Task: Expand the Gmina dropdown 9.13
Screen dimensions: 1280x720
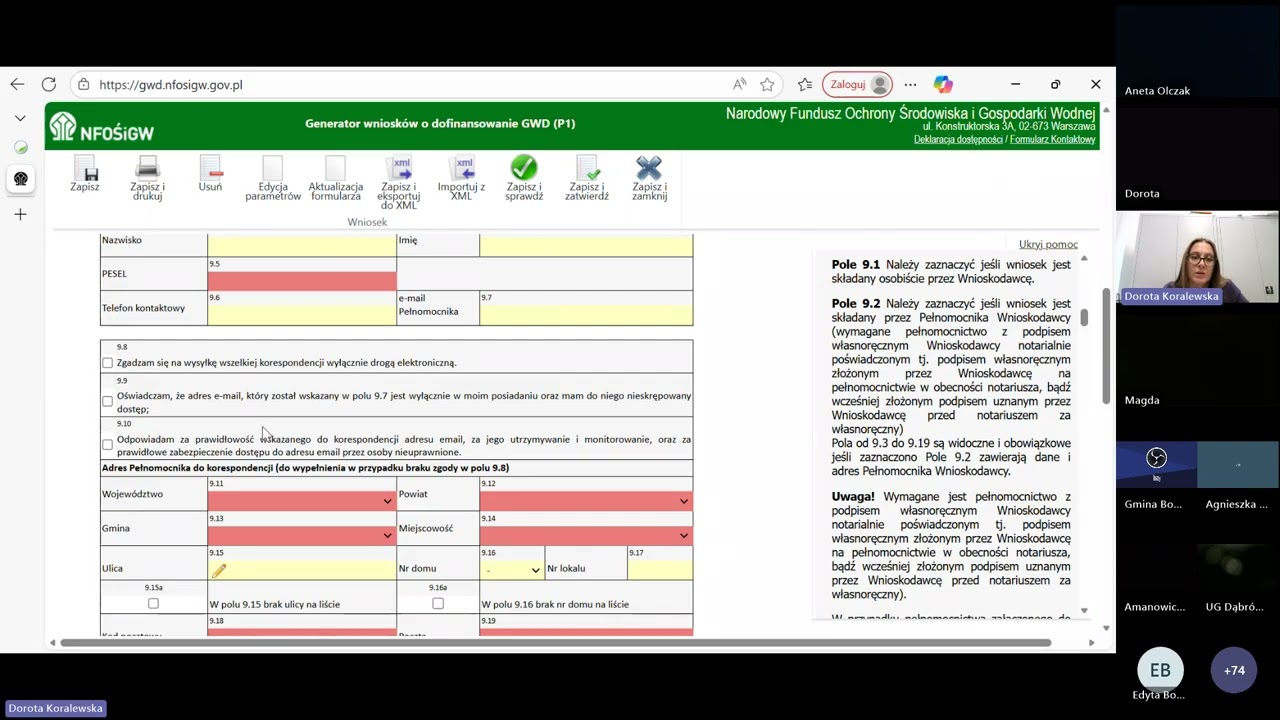Action: [x=387, y=535]
